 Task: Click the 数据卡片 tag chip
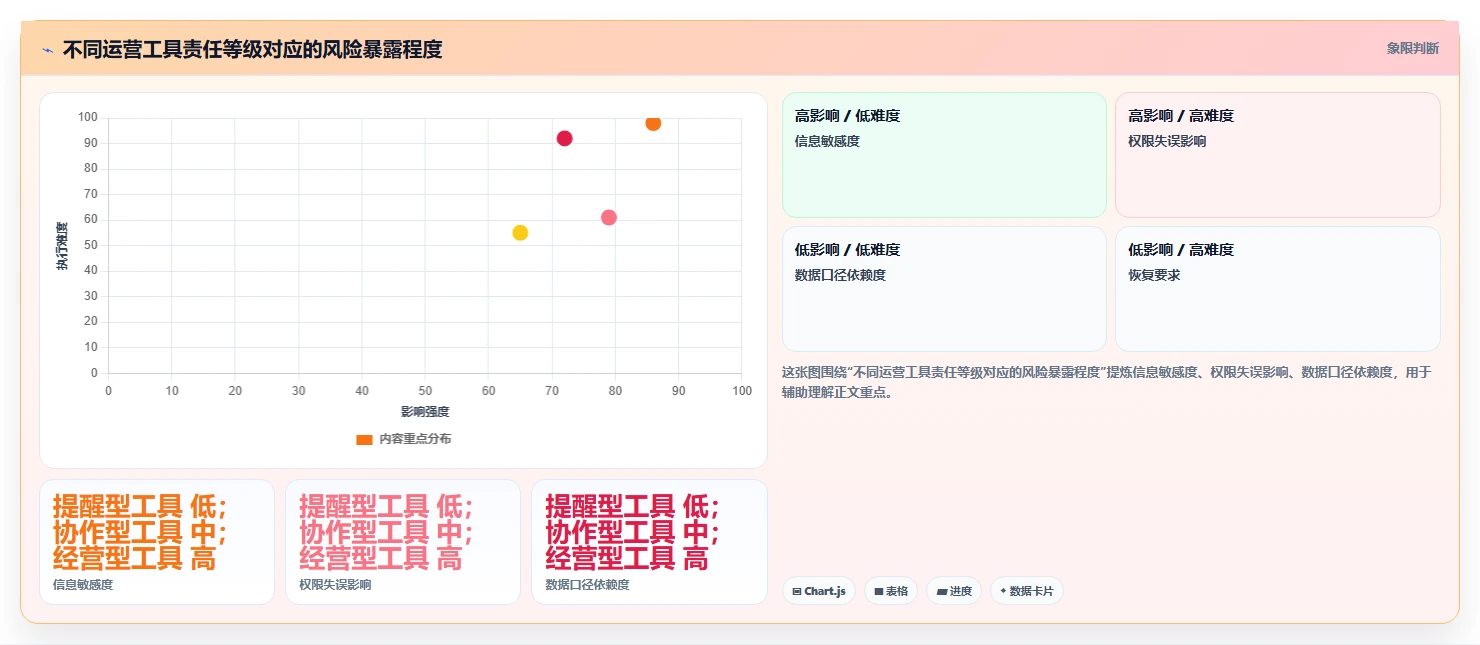(1027, 591)
